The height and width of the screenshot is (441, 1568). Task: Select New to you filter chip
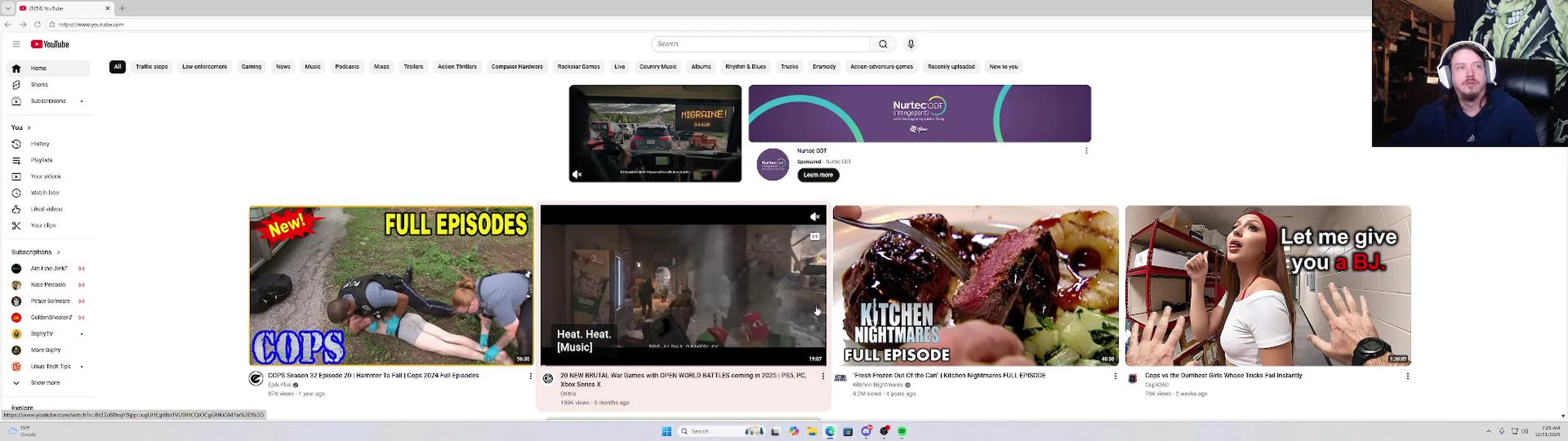click(x=1003, y=67)
